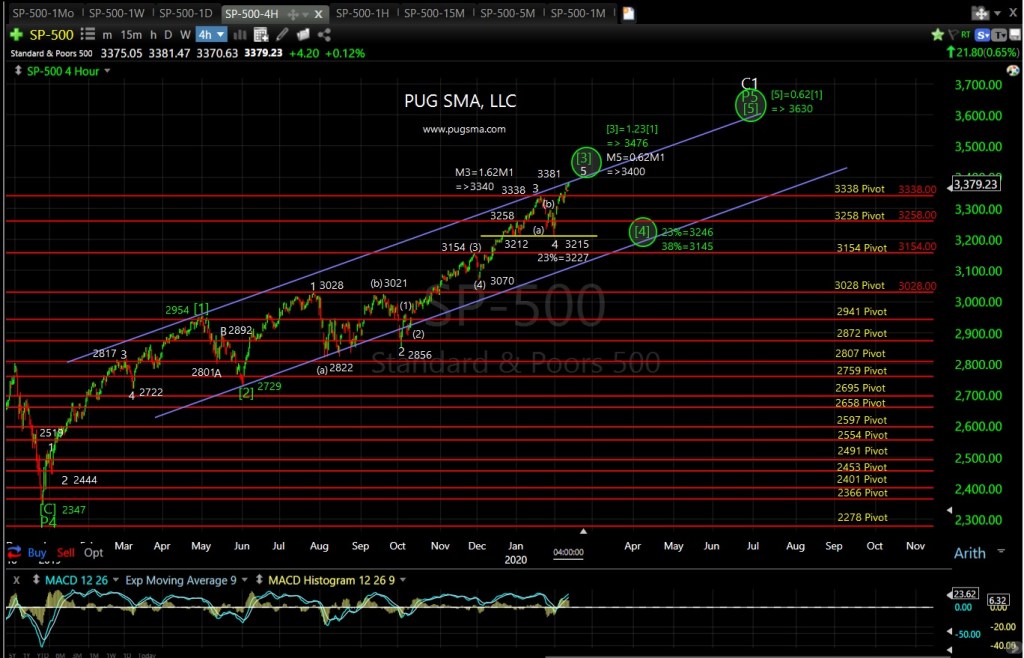Viewport: 1024px width, 658px height.
Task: Click the Sell button
Action: click(65, 552)
